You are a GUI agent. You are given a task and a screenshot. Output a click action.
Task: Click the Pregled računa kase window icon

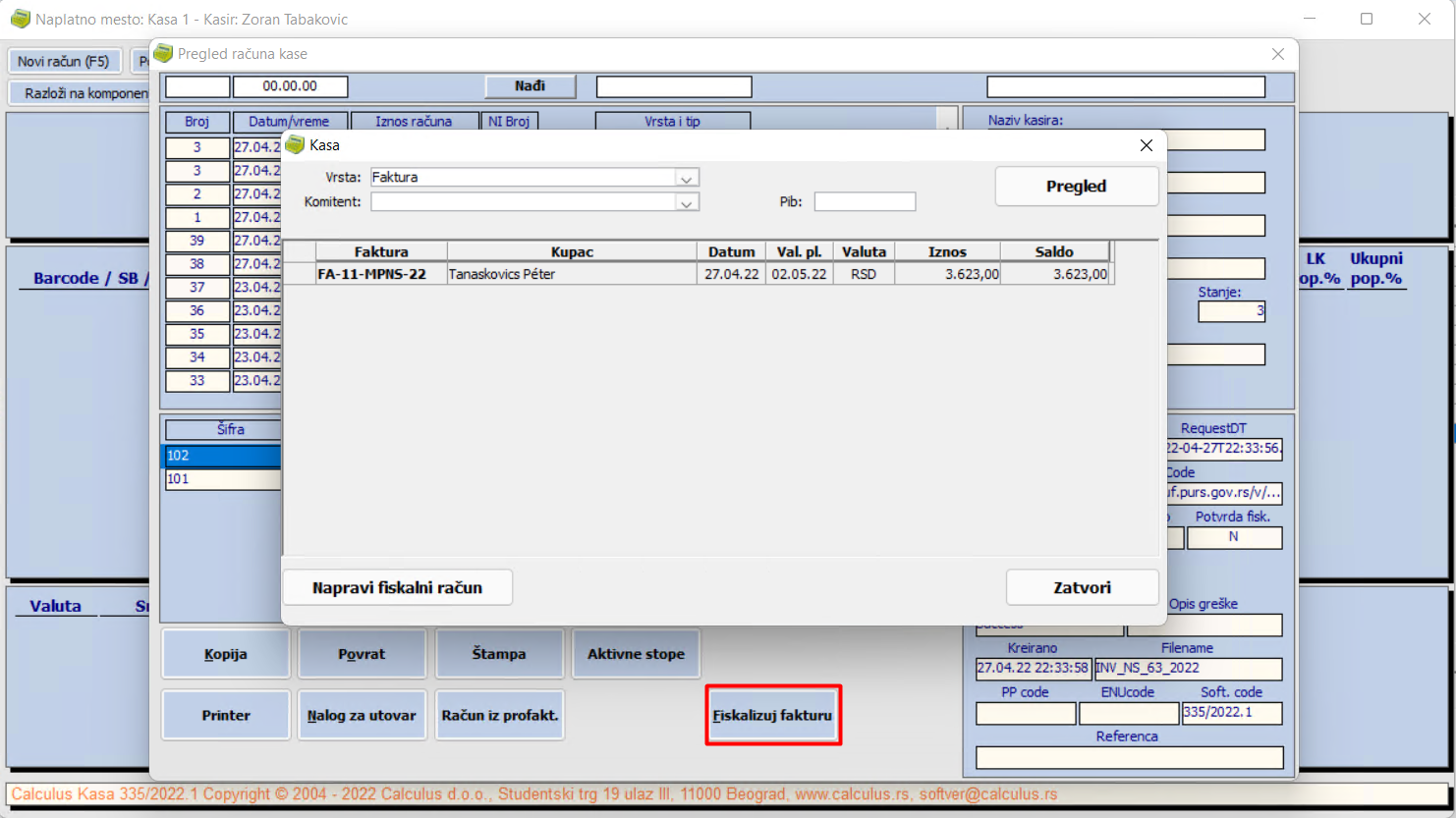(x=163, y=54)
